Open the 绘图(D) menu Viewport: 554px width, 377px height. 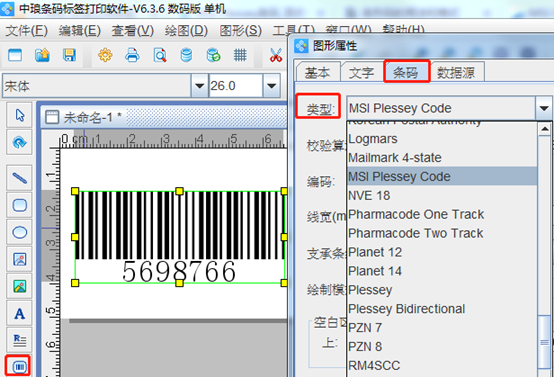coord(186,30)
